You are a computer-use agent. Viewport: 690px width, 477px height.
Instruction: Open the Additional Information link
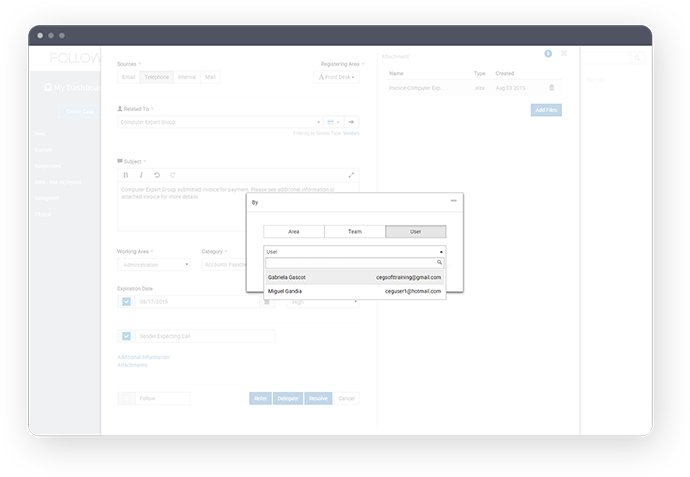(x=143, y=357)
